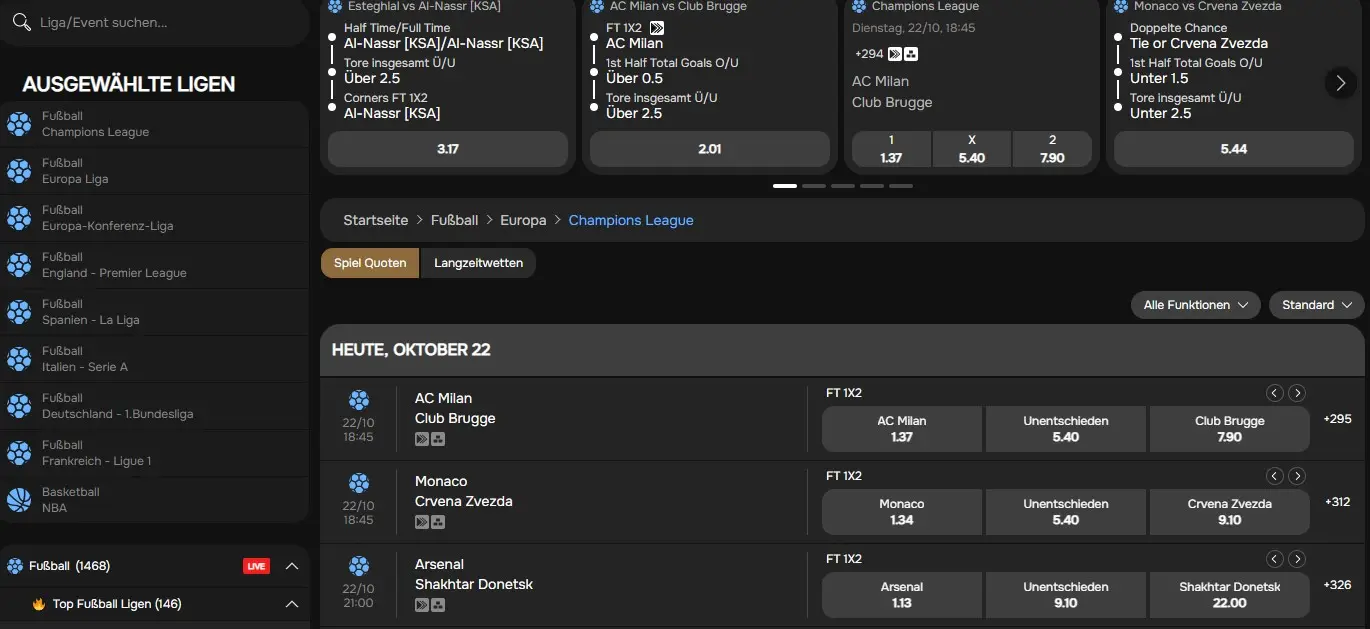Show next market for Arsenal match
The width and height of the screenshot is (1370, 629).
[1297, 559]
